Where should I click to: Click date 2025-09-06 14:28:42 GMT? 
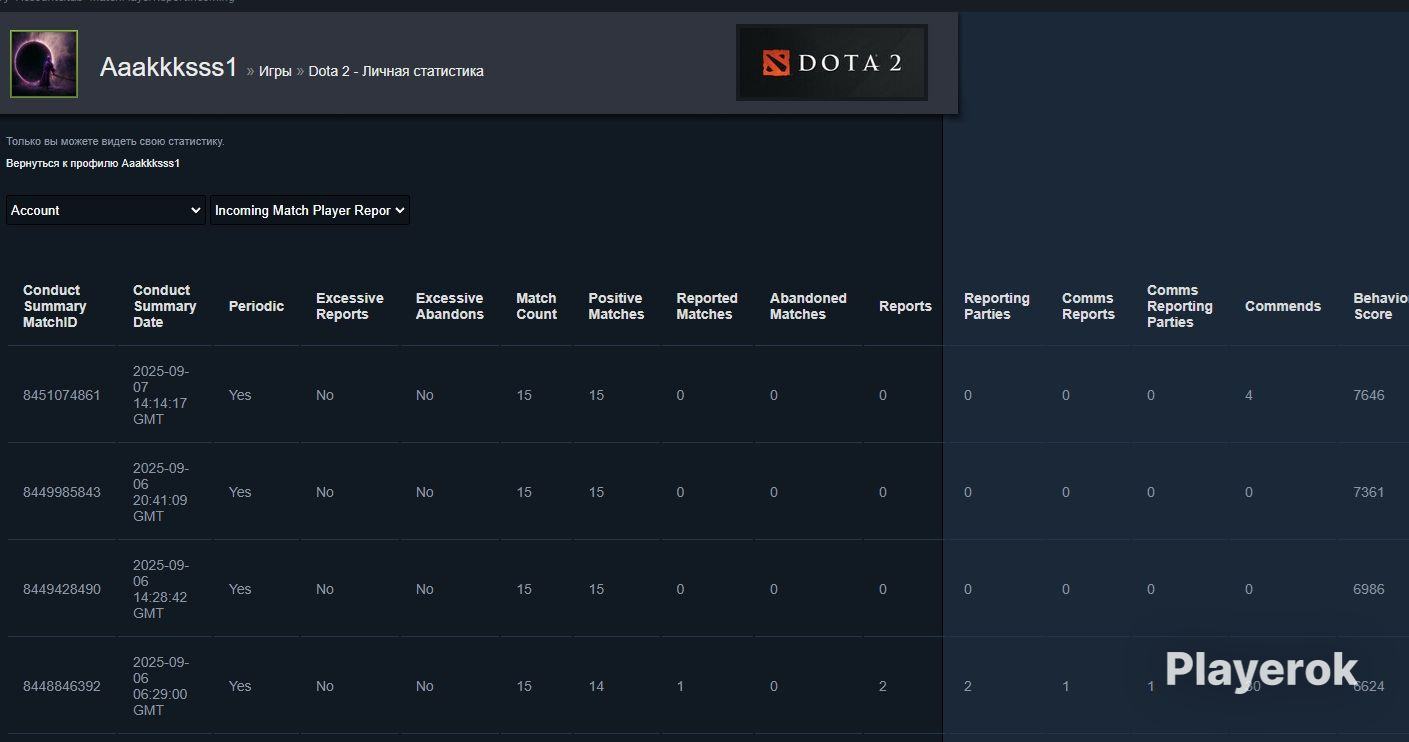161,589
